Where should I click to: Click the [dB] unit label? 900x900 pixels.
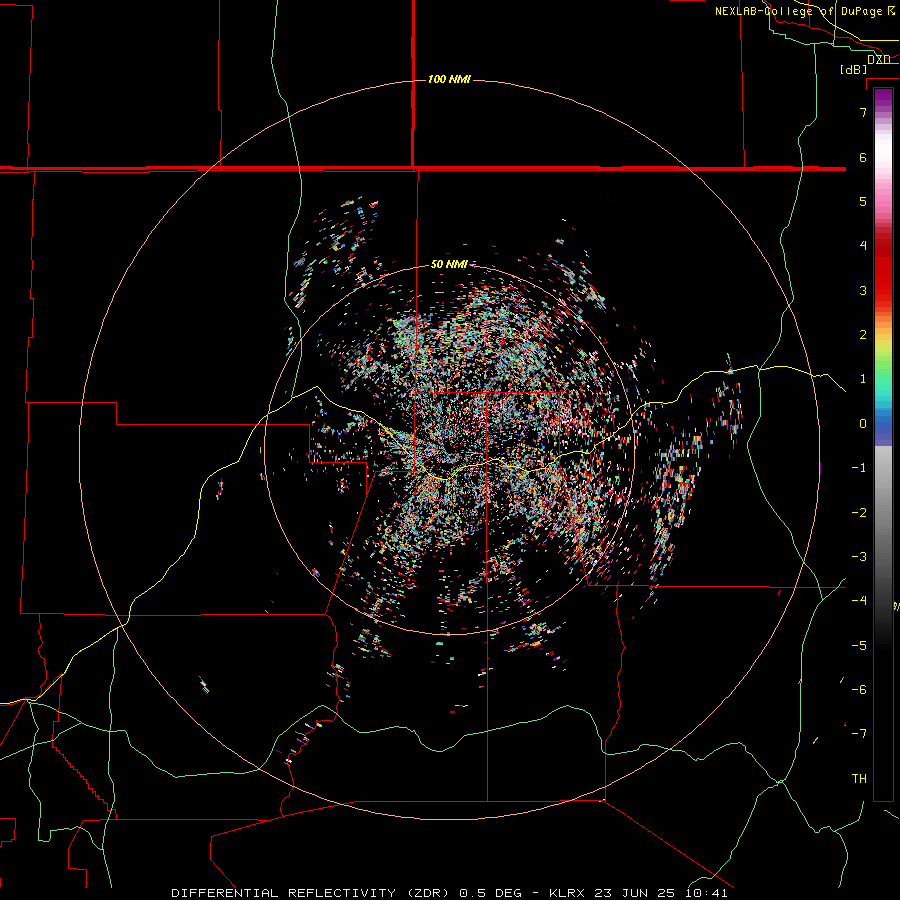(854, 69)
